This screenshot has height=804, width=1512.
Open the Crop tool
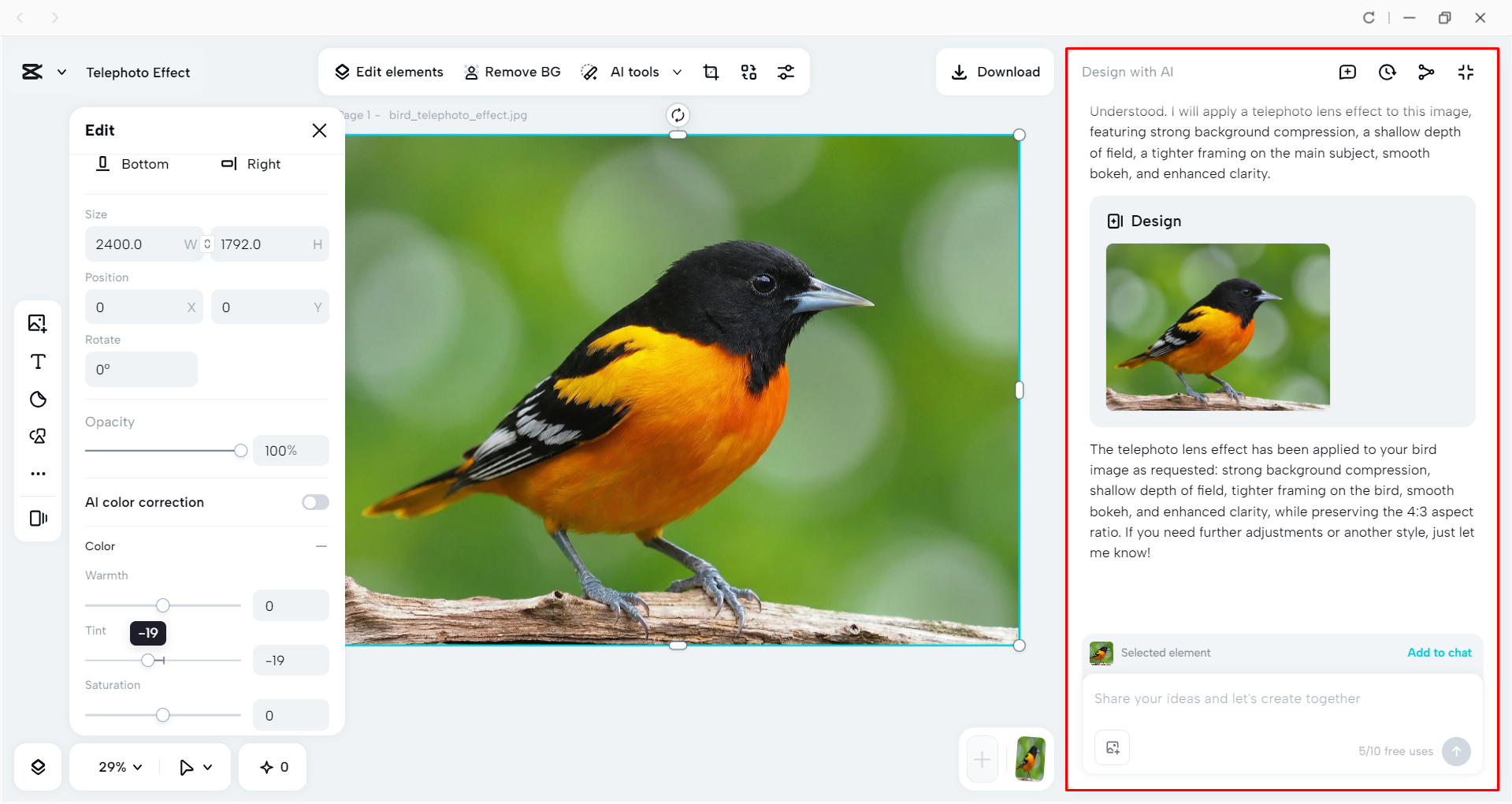(x=711, y=72)
